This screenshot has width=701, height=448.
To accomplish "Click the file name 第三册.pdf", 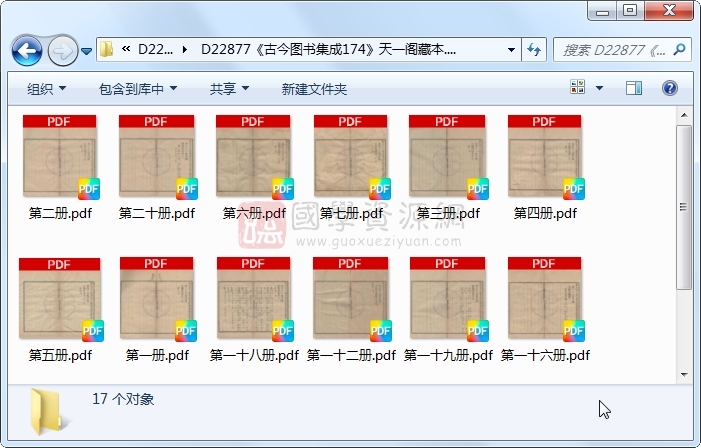I will pos(448,213).
